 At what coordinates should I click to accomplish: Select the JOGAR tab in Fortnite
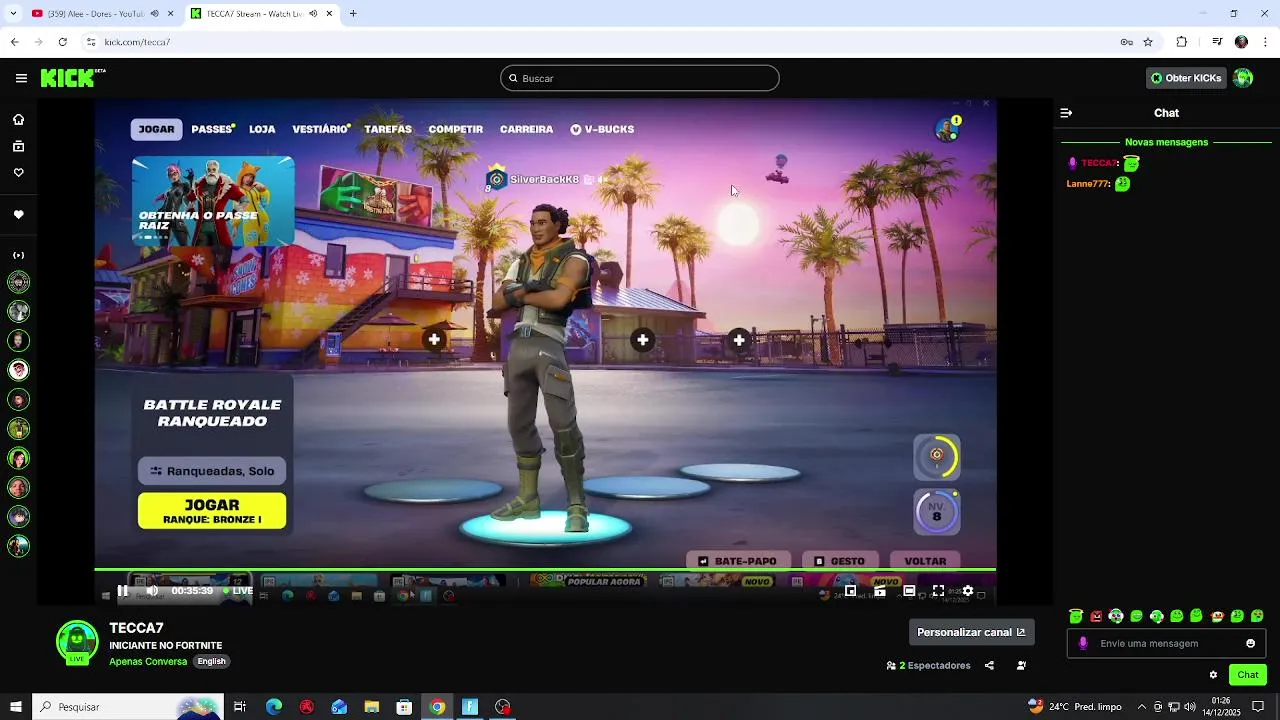tap(156, 129)
